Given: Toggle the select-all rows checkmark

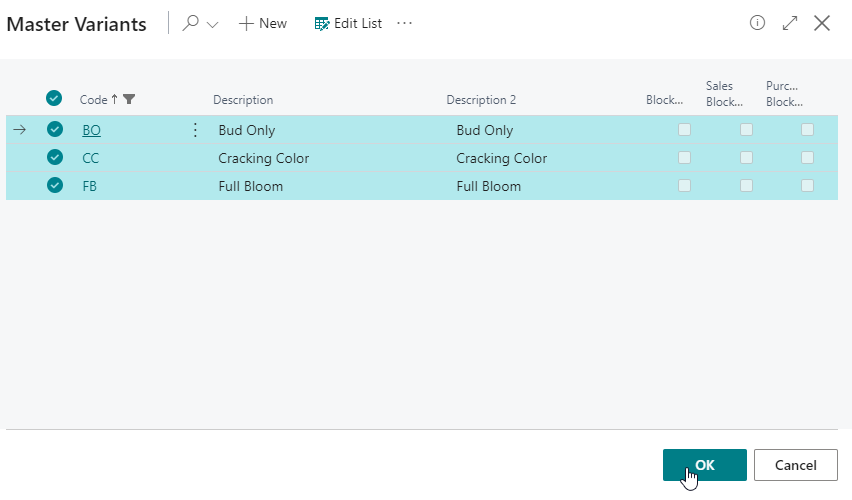Looking at the screenshot, I should click(x=54, y=98).
